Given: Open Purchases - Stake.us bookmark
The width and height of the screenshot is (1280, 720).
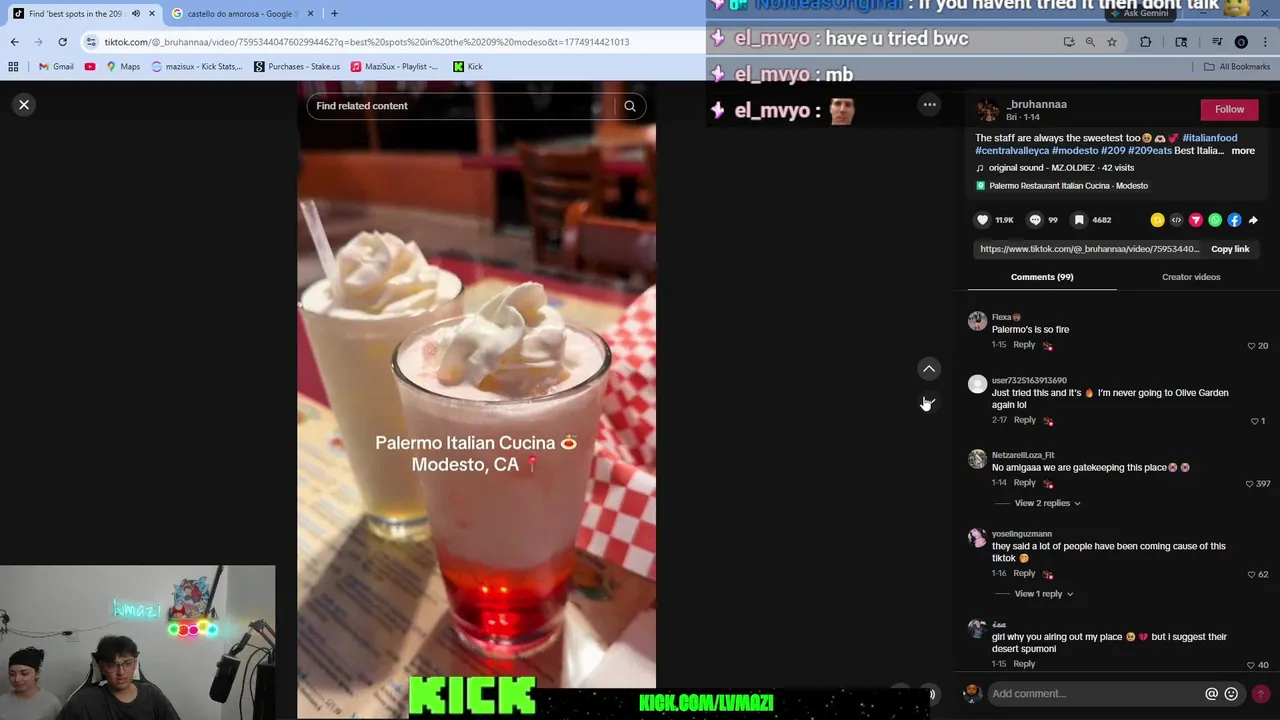Looking at the screenshot, I should point(298,67).
